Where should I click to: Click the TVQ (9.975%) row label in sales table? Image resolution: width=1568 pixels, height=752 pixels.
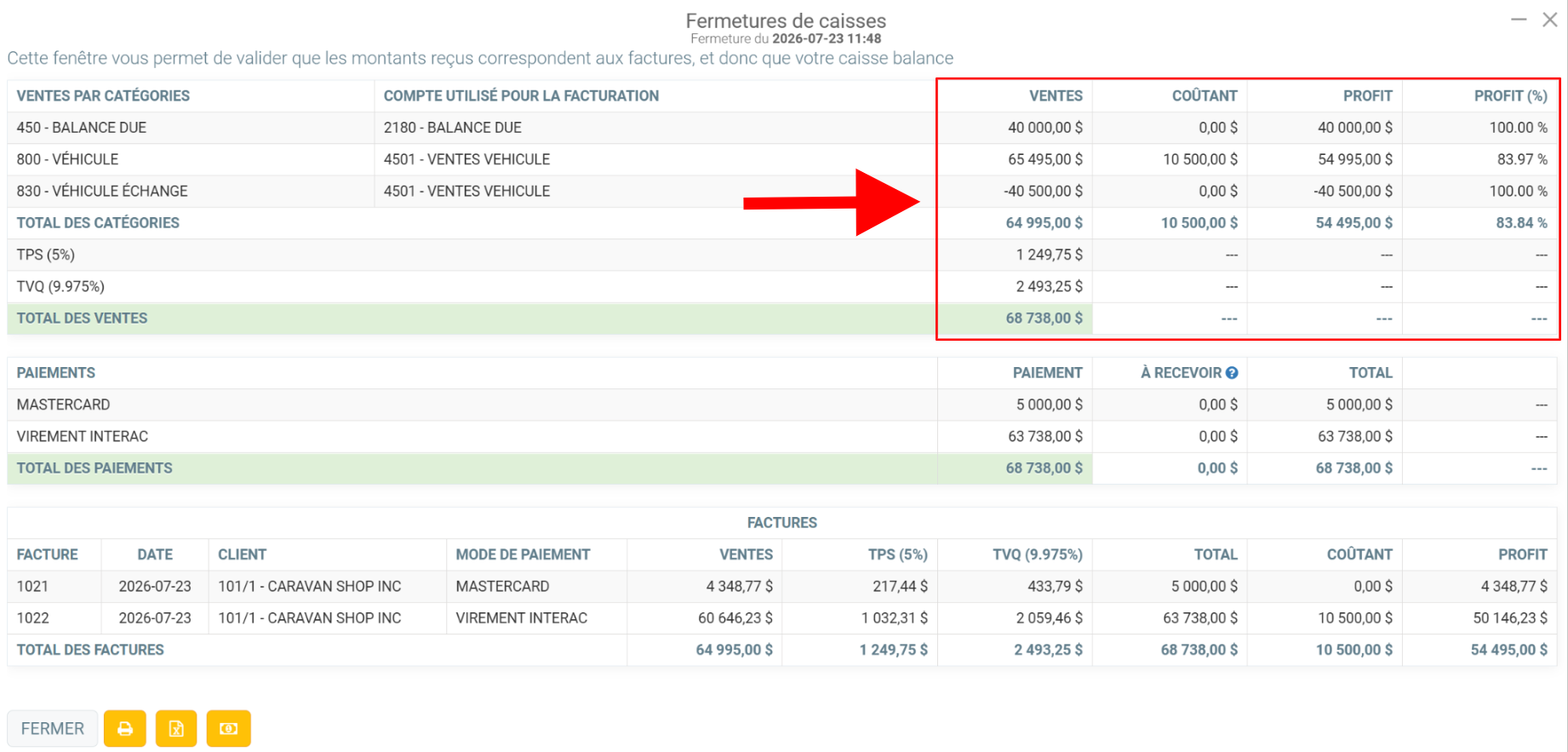(x=60, y=287)
